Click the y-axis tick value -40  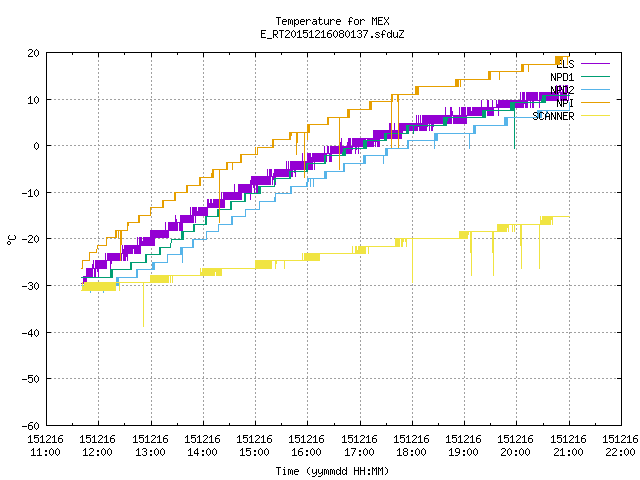(31, 333)
